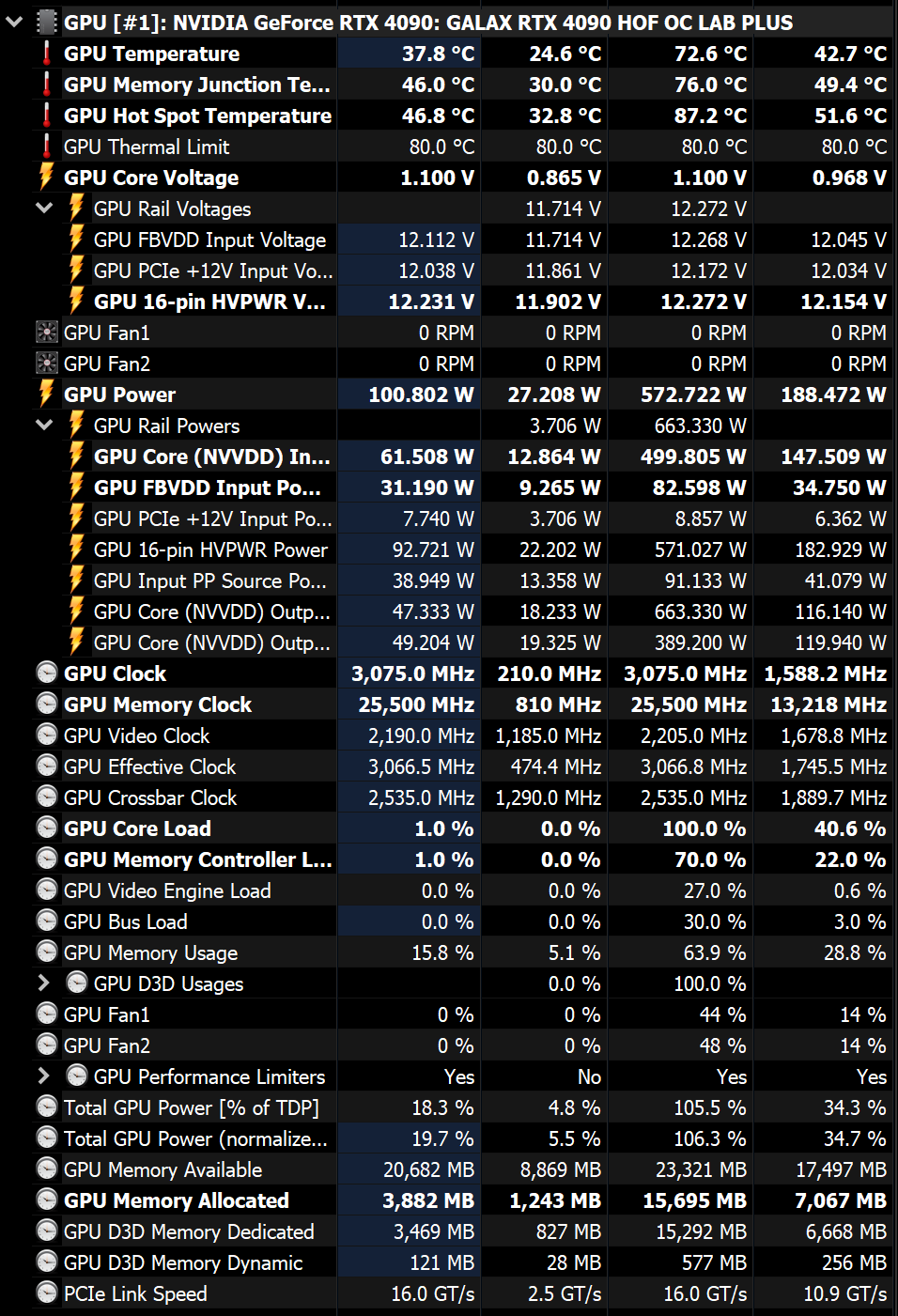Image resolution: width=898 pixels, height=1316 pixels.
Task: Click the thermometer icon for GPU Memory Junction Temperature
Action: click(x=47, y=85)
